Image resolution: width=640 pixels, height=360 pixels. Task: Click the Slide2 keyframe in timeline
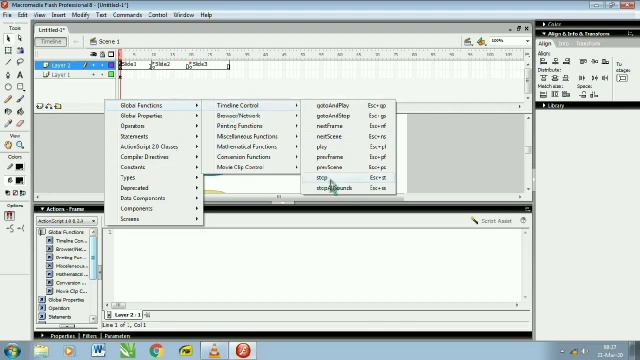point(153,65)
